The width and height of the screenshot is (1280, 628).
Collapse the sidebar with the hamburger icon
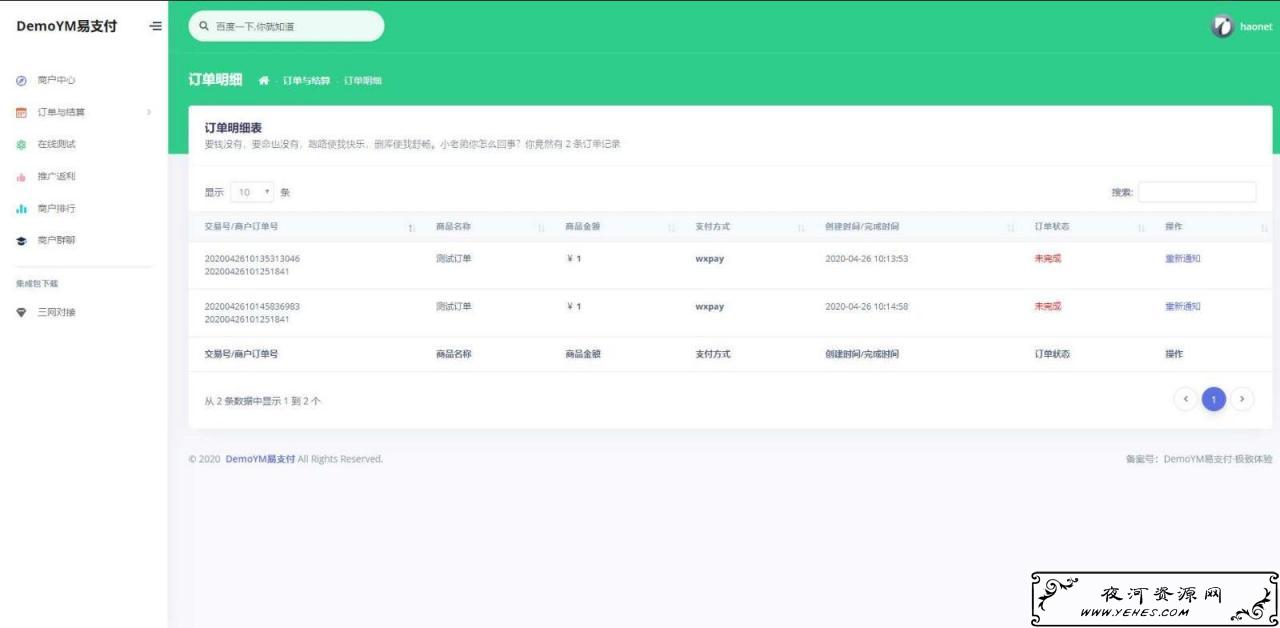pos(155,26)
